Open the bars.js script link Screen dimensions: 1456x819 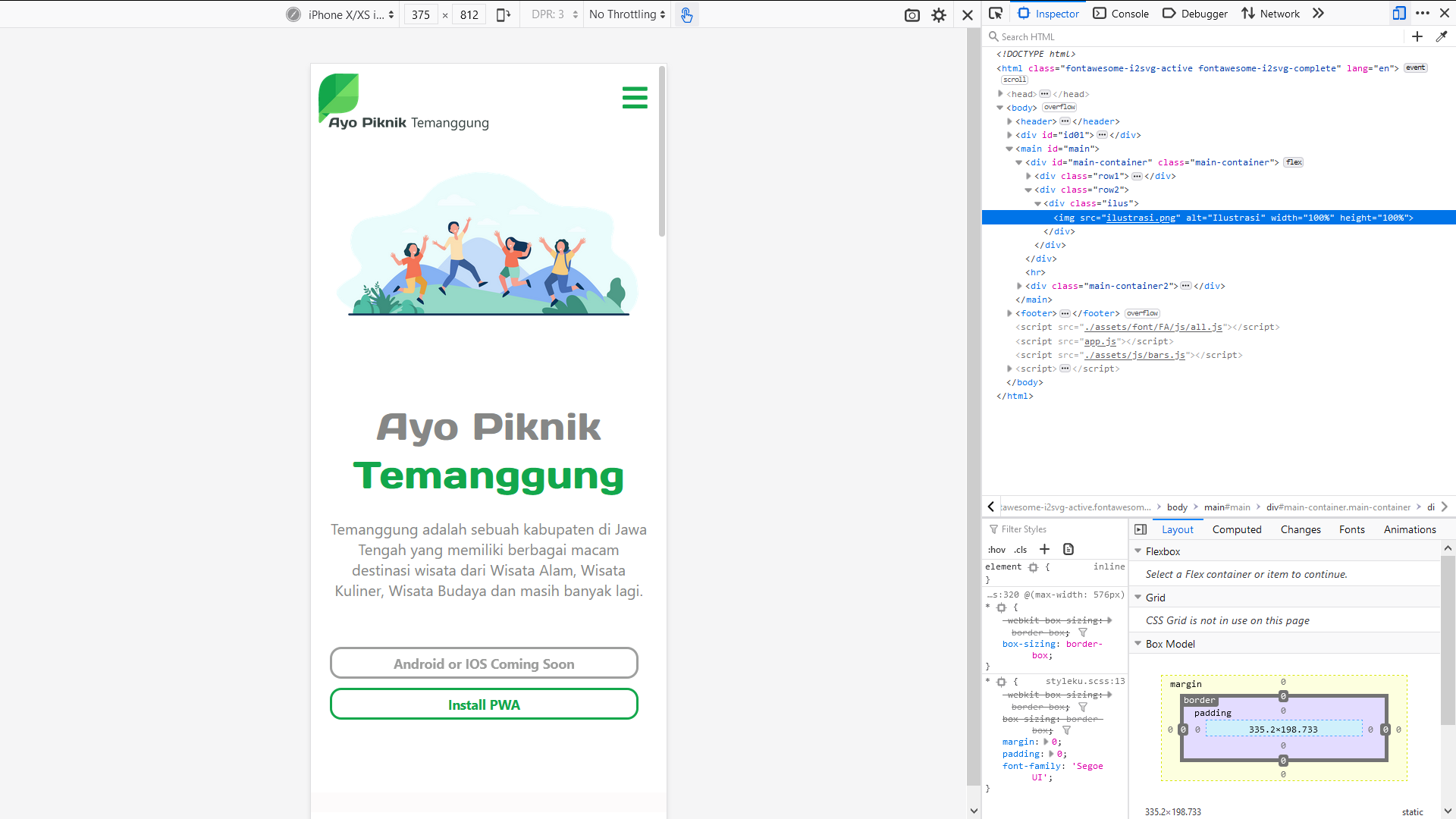(x=1134, y=355)
